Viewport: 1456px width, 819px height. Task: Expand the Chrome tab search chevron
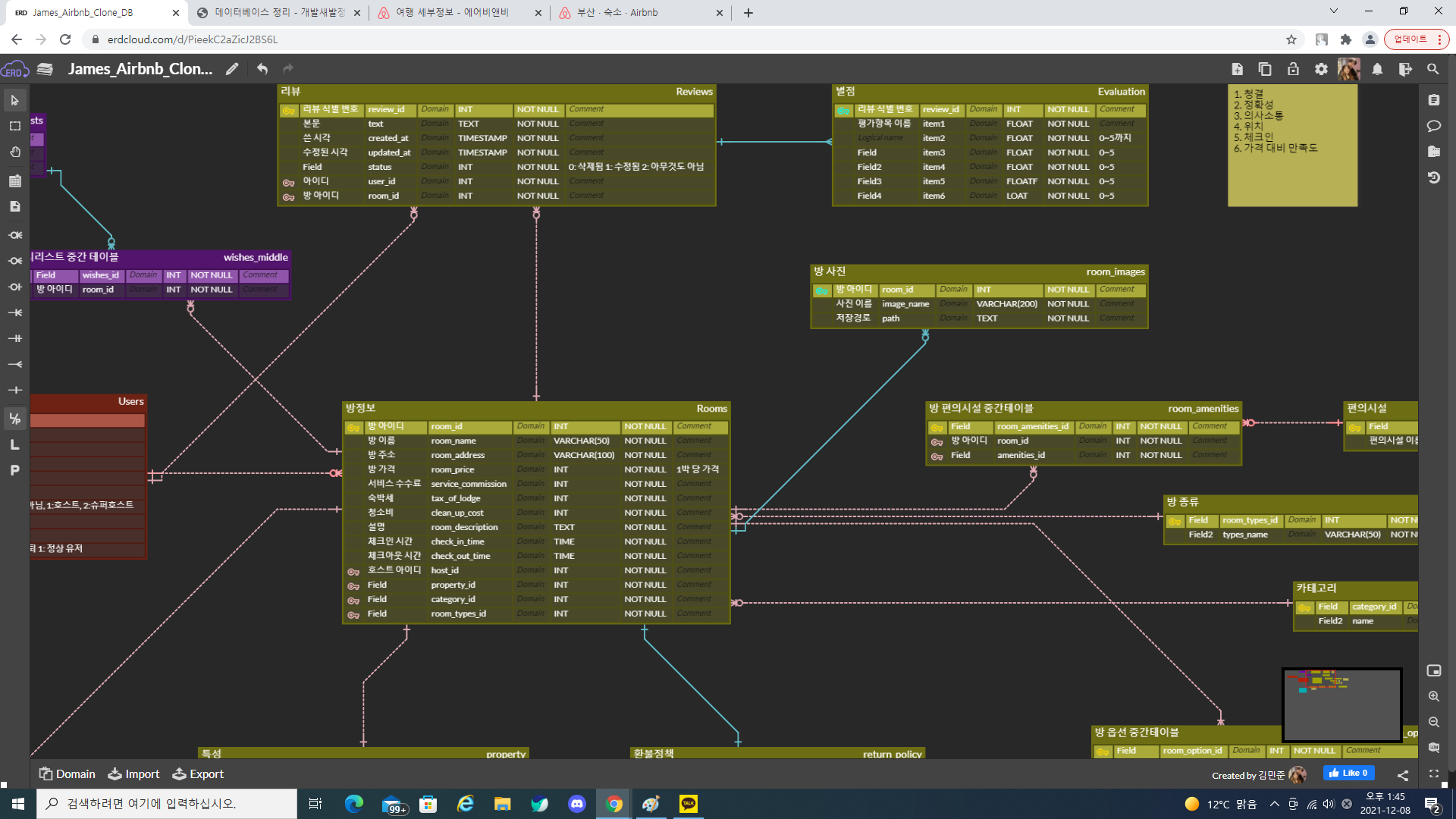[1333, 11]
